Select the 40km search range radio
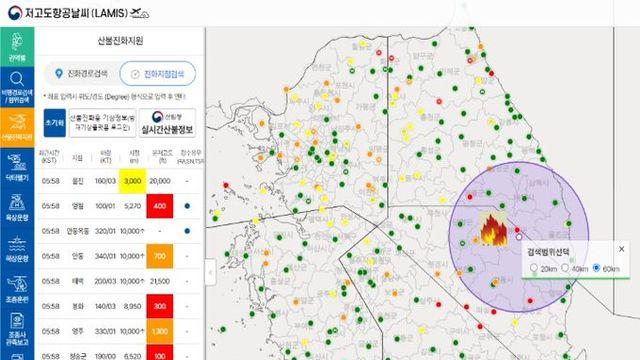Screen dimensions: 640x360 pos(565,268)
